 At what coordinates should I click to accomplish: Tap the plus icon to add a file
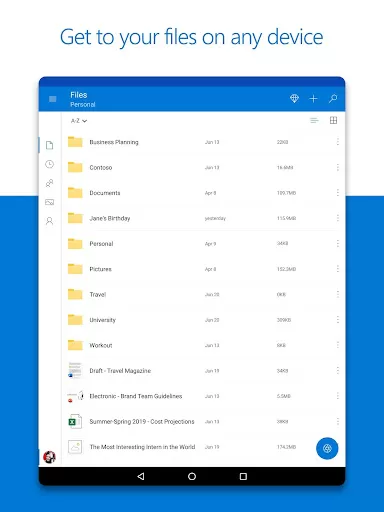pyautogui.click(x=313, y=99)
